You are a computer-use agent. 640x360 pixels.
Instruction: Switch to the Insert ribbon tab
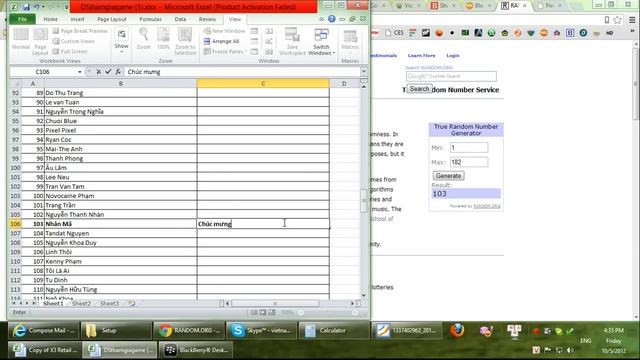click(x=77, y=19)
